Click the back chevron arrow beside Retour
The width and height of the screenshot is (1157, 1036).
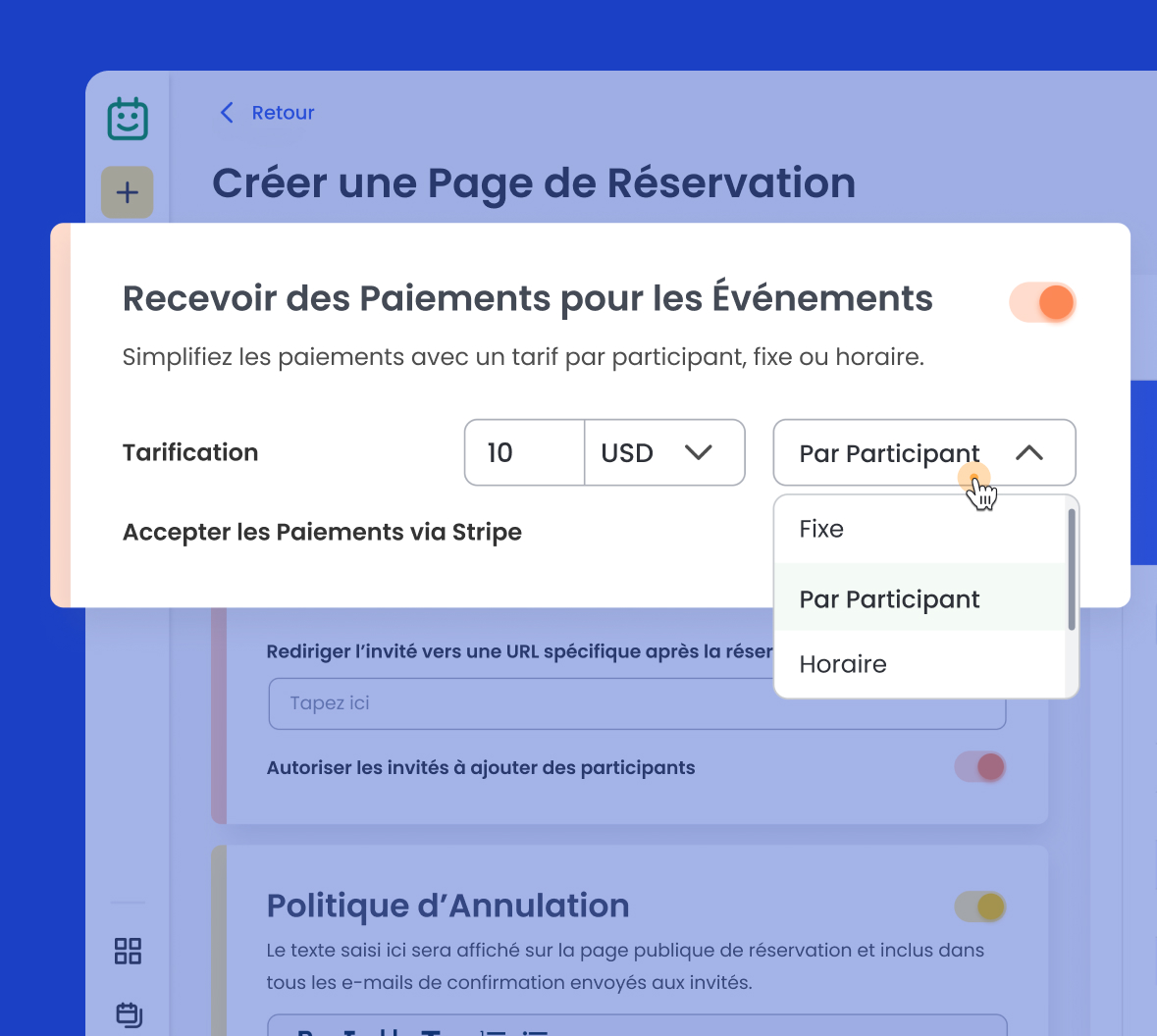tap(227, 113)
